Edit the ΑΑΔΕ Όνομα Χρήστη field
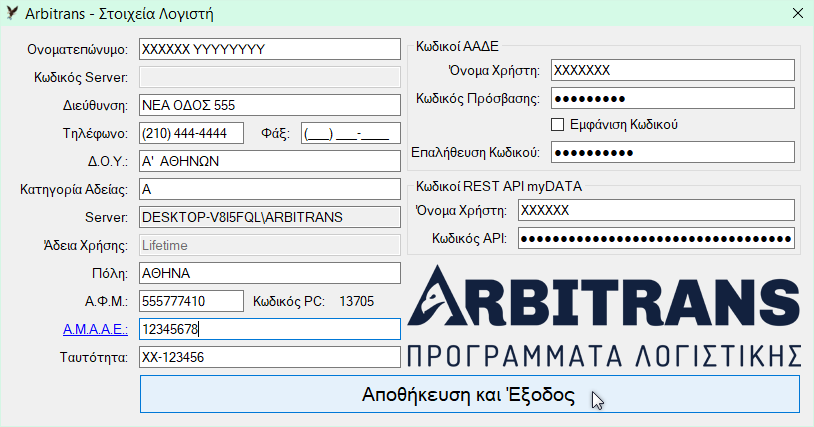This screenshot has height=427, width=814. [x=673, y=70]
